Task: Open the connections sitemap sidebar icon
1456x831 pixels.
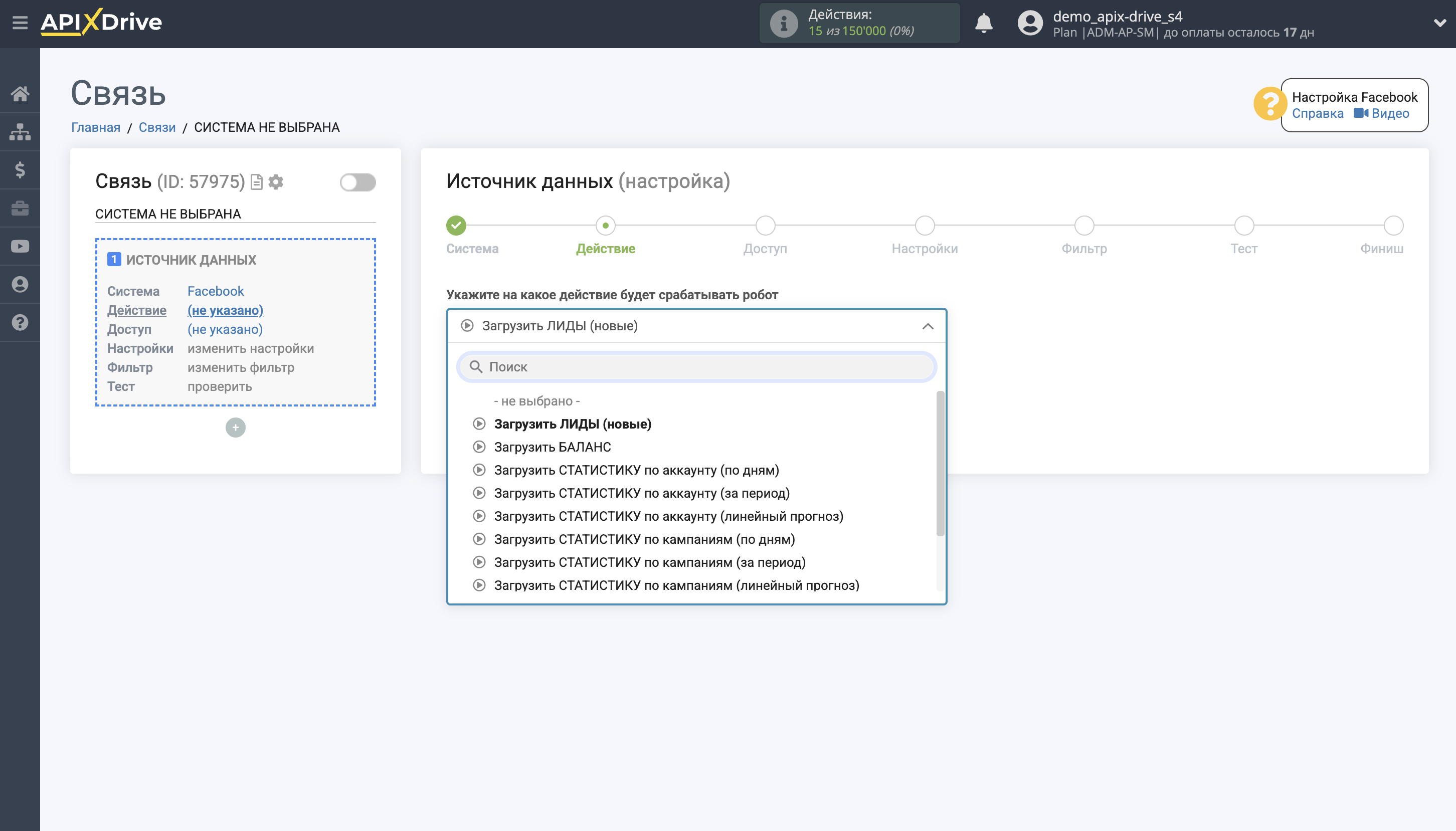Action: click(x=20, y=132)
